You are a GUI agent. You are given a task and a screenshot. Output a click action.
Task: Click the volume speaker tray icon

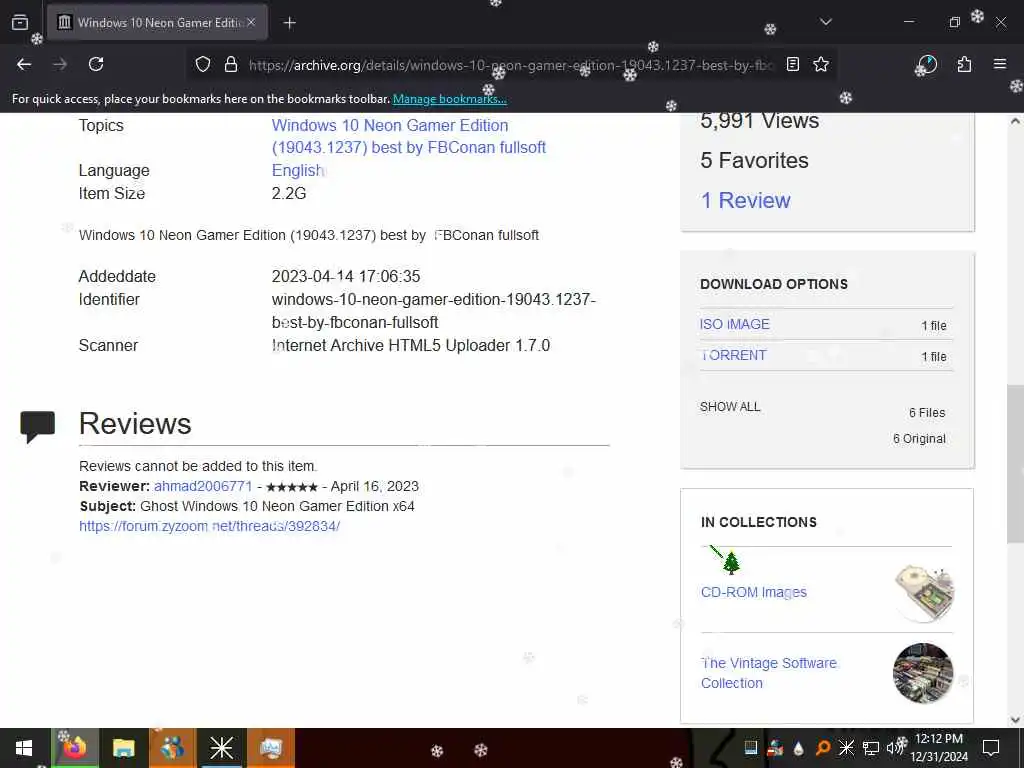(x=895, y=748)
